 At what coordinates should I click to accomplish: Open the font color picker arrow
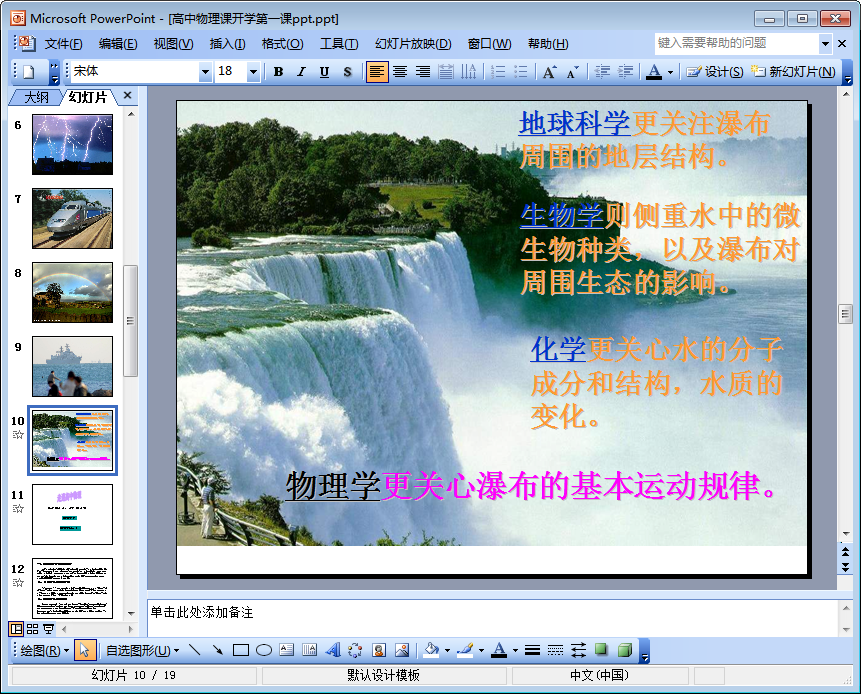click(668, 72)
